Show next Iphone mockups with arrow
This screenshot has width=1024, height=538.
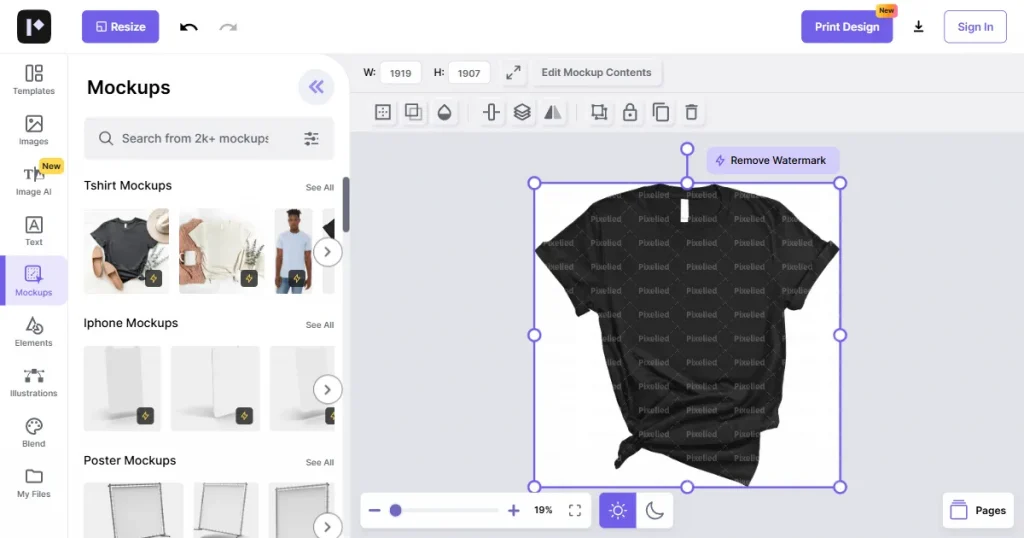click(327, 390)
